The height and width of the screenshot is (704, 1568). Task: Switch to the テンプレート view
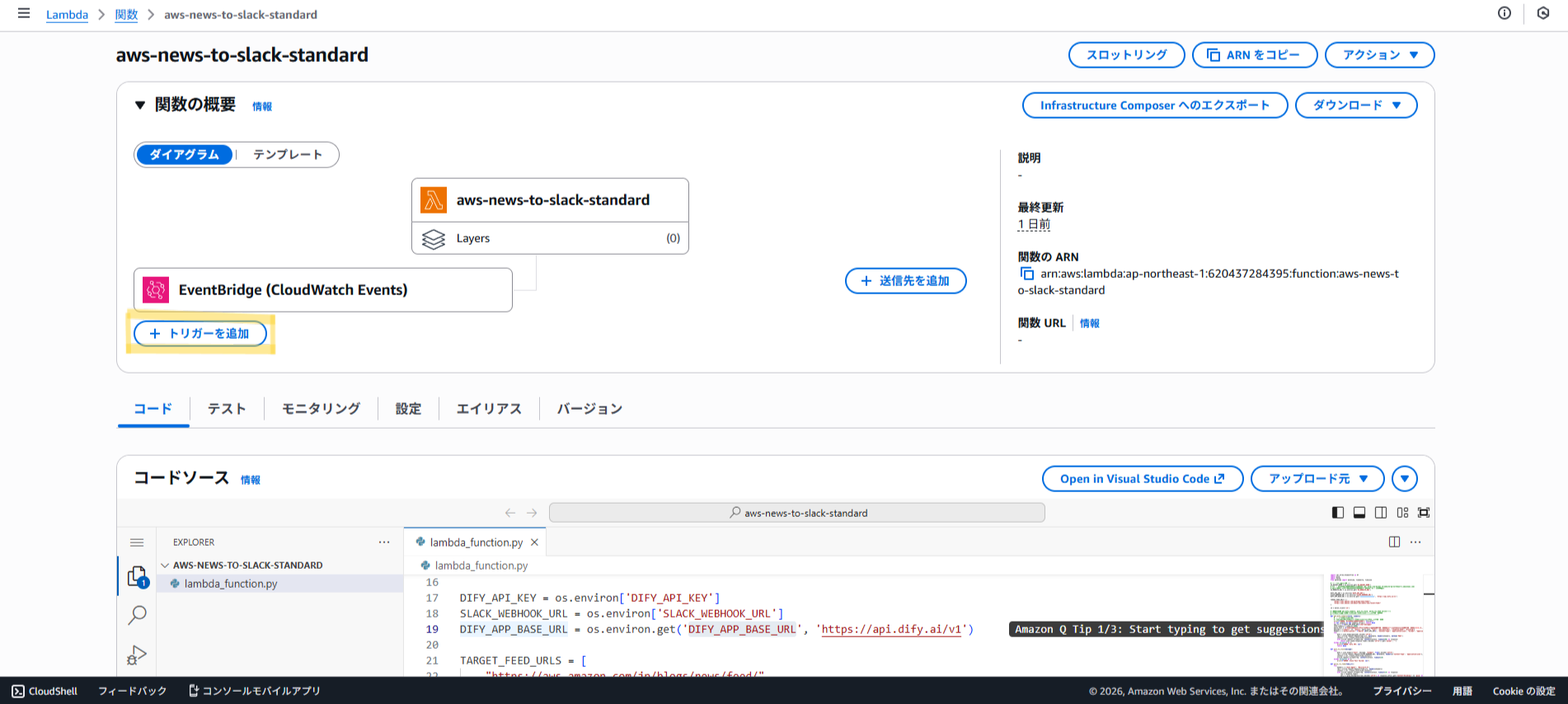tap(287, 155)
